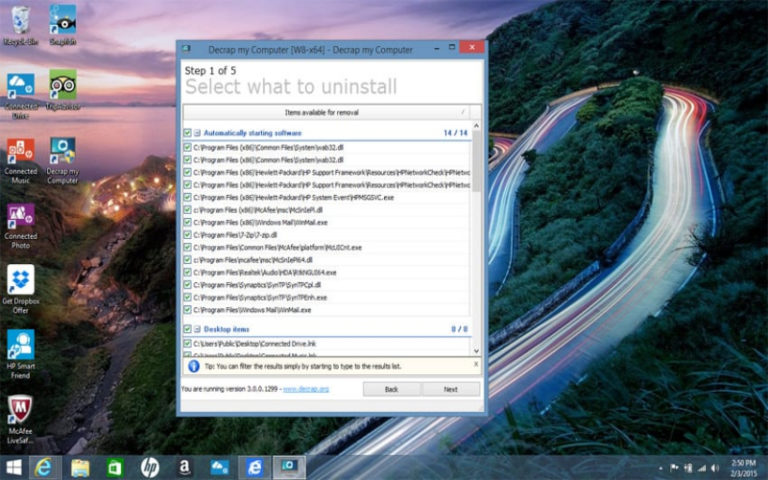Screen dimensions: 768x480
Task: Toggle the Realtek RtkNGUI64.exe checkbox
Action: (187, 272)
